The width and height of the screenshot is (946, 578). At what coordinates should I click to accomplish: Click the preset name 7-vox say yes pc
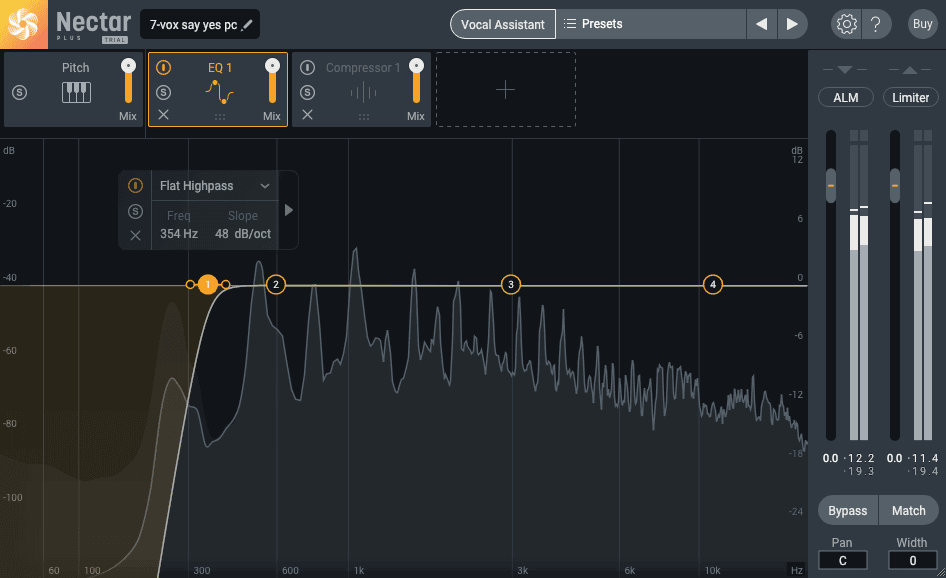click(x=193, y=25)
